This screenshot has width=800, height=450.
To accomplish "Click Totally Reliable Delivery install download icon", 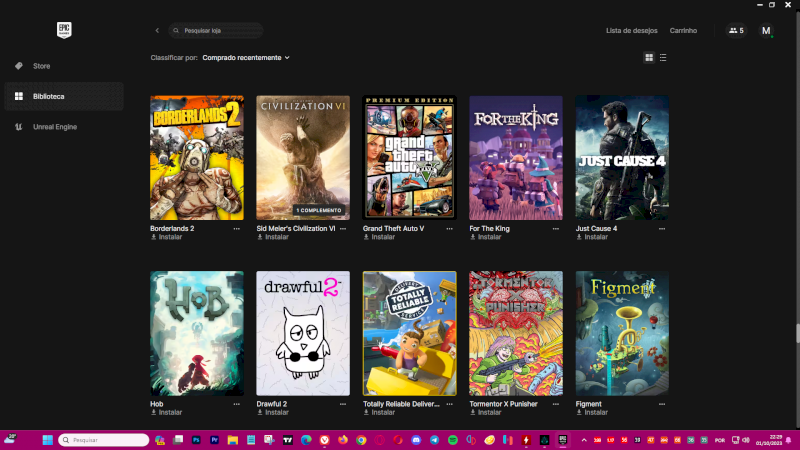I will click(366, 412).
